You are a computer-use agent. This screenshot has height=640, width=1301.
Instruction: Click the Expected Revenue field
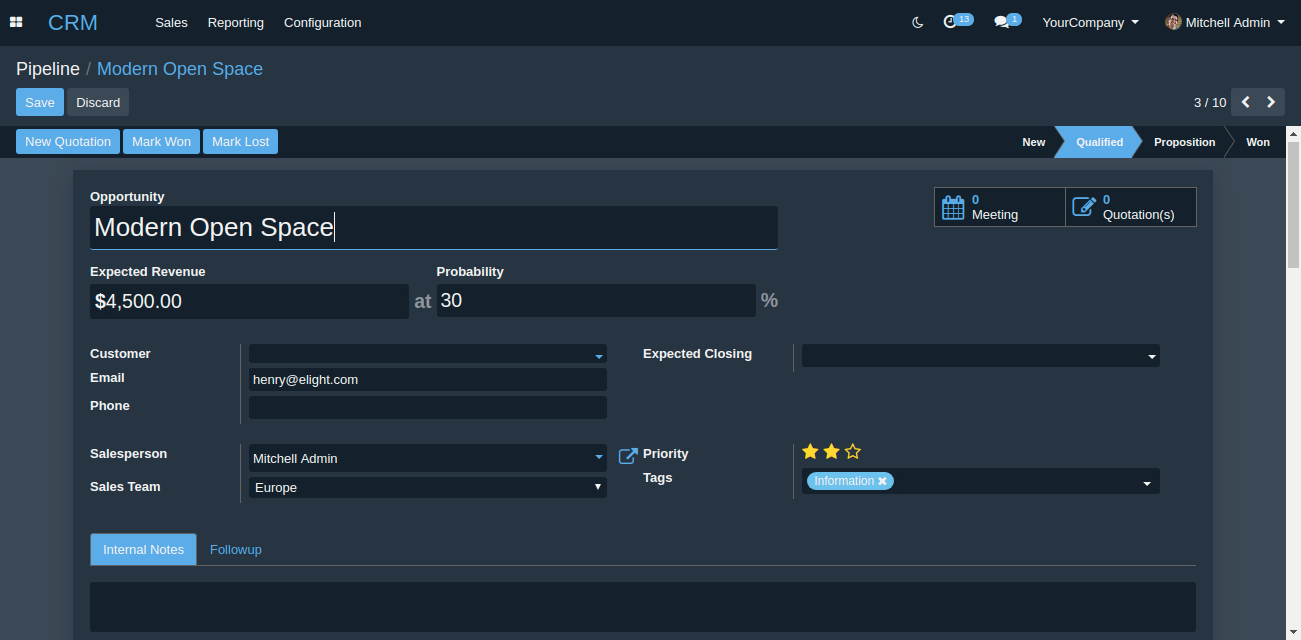click(x=249, y=301)
